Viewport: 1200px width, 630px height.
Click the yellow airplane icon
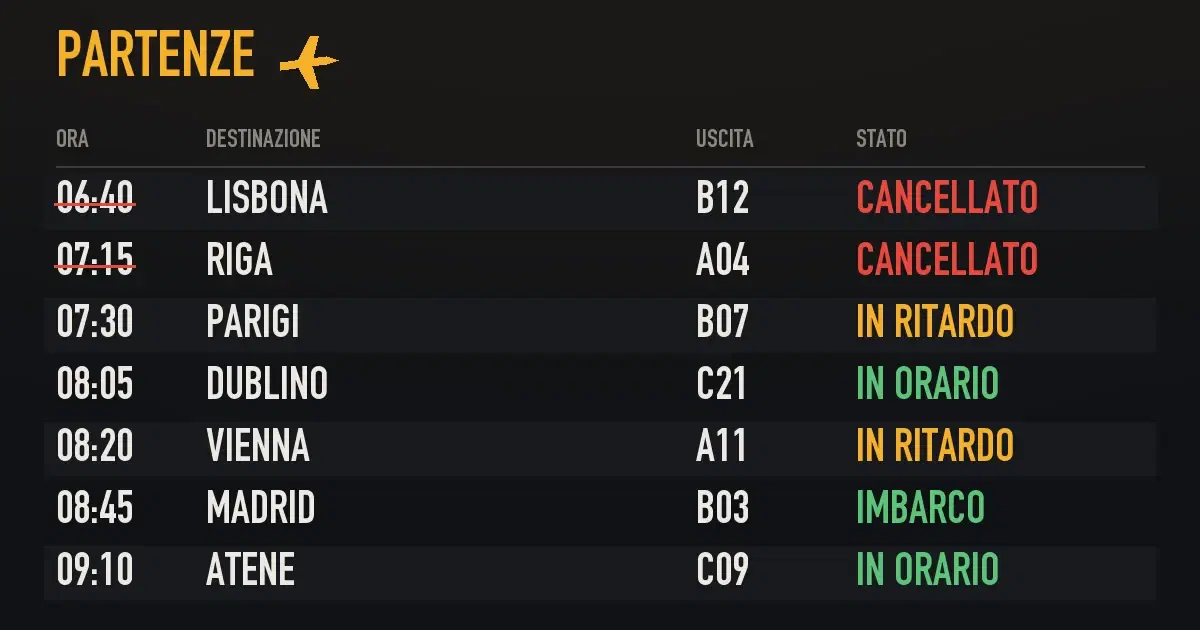point(309,62)
